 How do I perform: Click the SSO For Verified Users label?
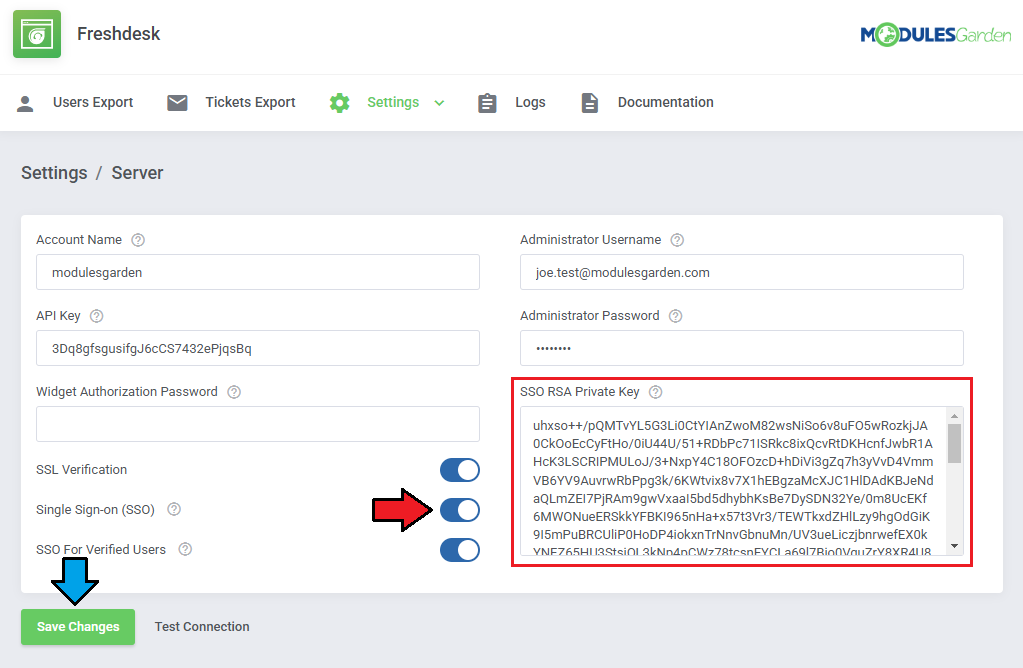pos(101,550)
